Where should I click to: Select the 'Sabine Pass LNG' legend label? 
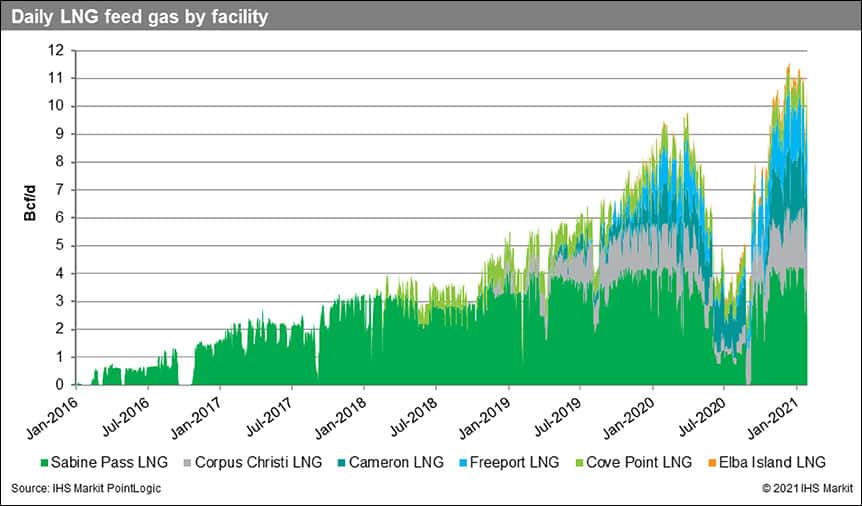109,463
